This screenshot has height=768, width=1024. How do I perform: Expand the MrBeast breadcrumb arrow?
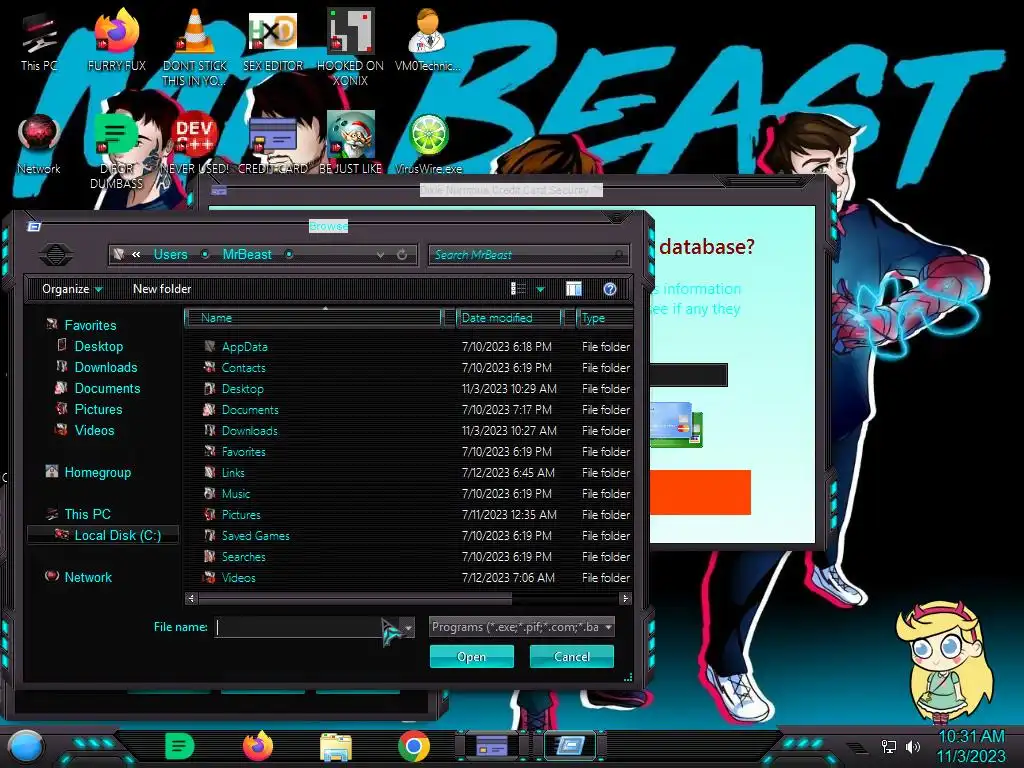pyautogui.click(x=289, y=255)
